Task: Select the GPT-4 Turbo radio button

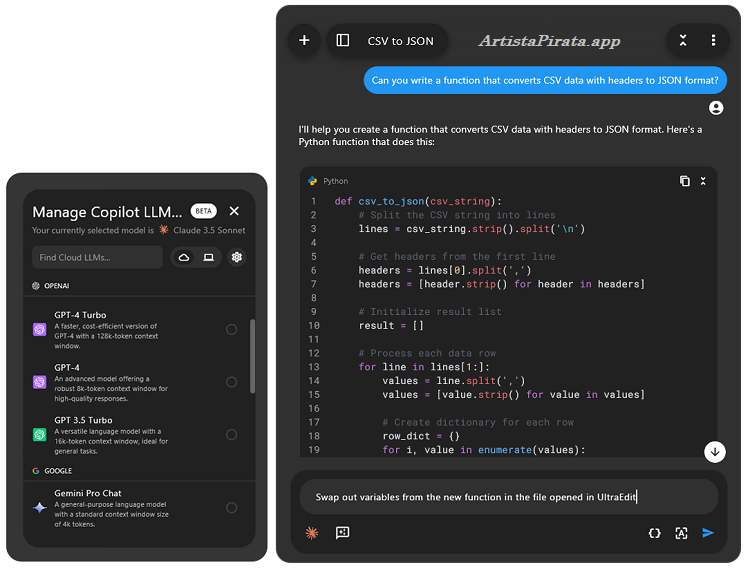Action: (232, 329)
